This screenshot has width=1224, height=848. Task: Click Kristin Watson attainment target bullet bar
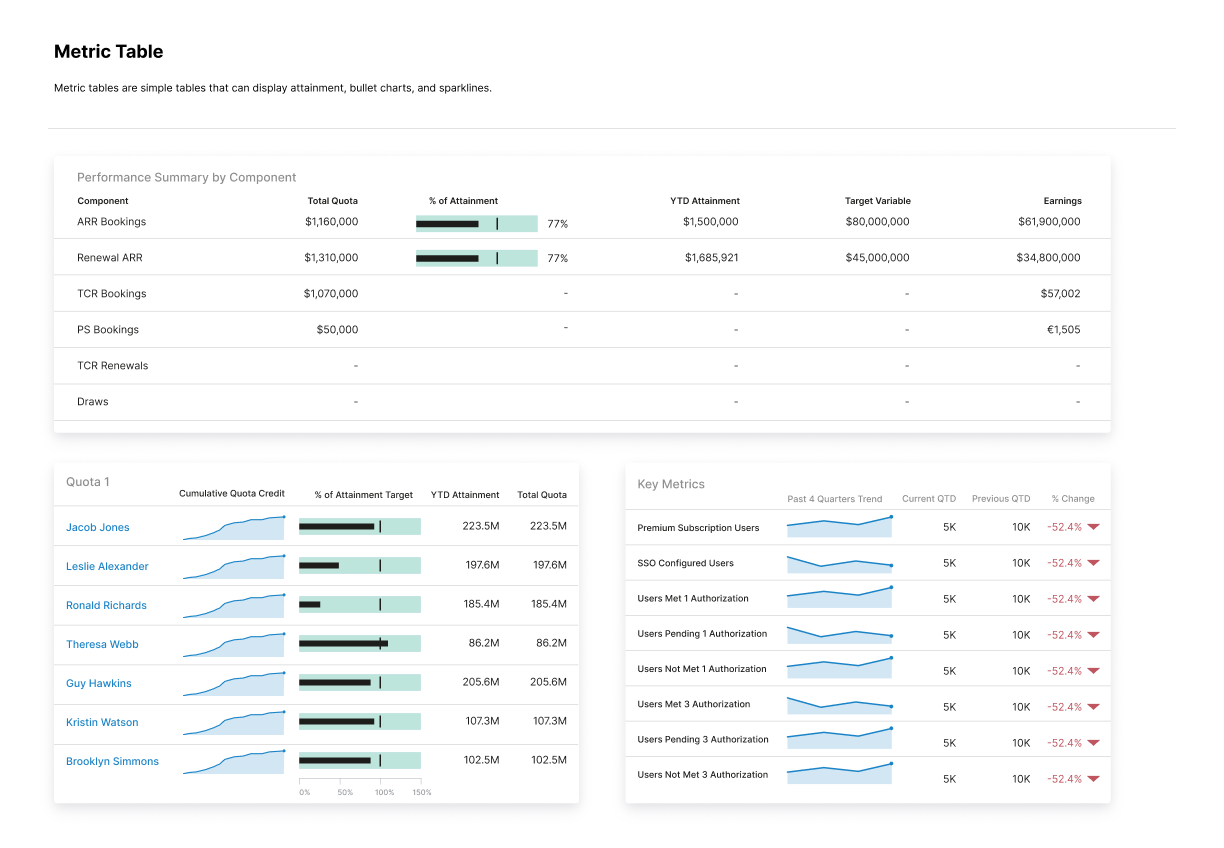pyautogui.click(x=360, y=721)
